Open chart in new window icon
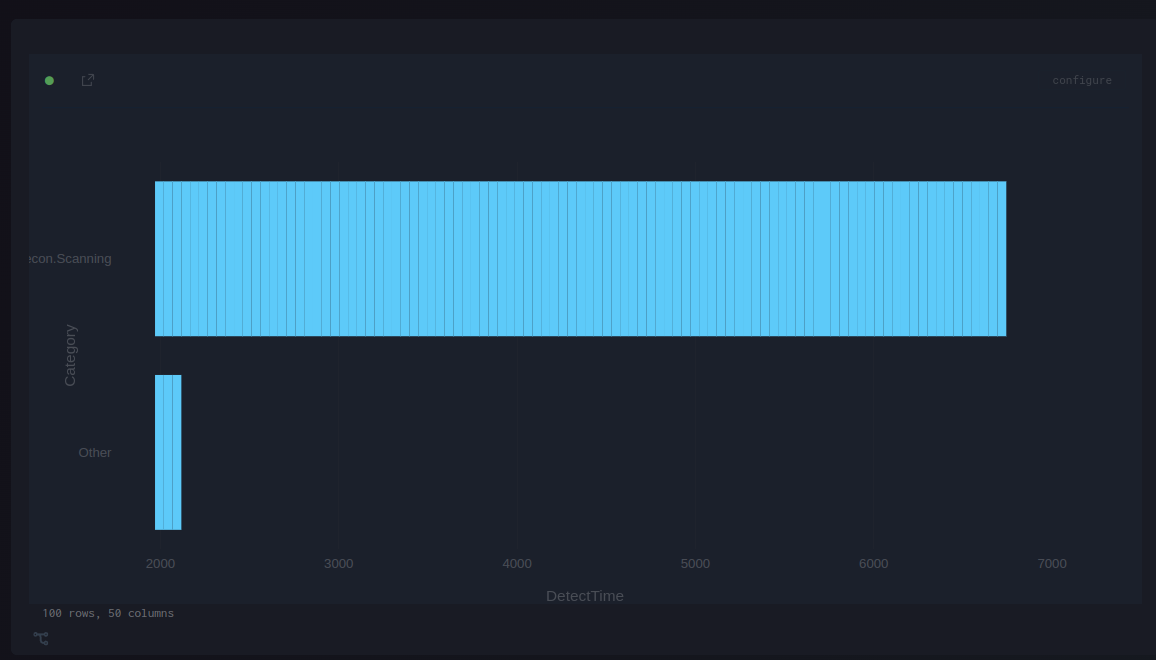This screenshot has width=1156, height=660. pyautogui.click(x=88, y=80)
